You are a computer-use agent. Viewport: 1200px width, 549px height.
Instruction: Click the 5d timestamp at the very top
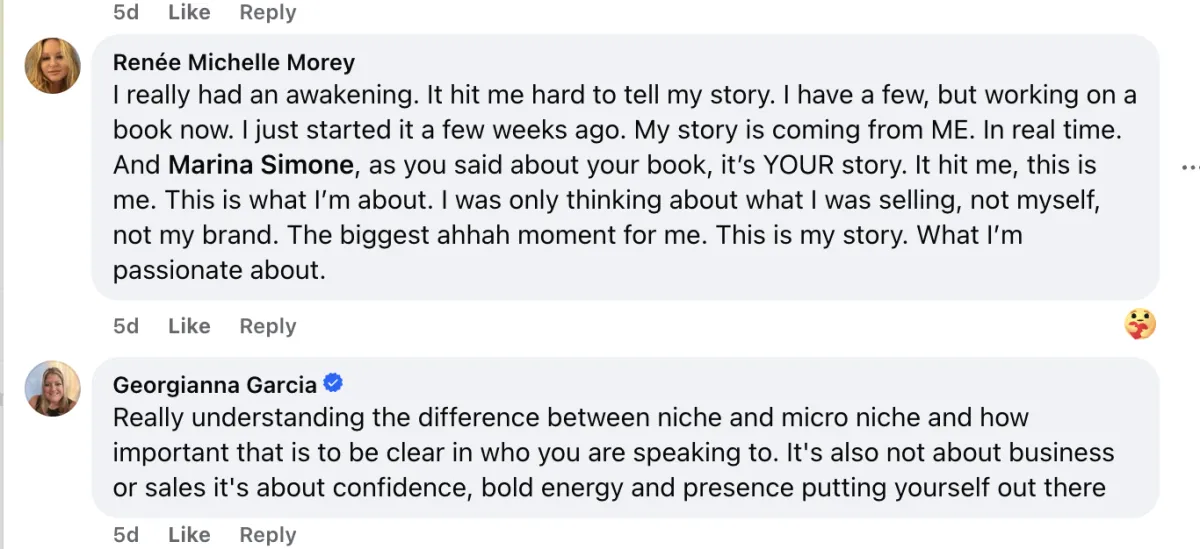(x=126, y=12)
